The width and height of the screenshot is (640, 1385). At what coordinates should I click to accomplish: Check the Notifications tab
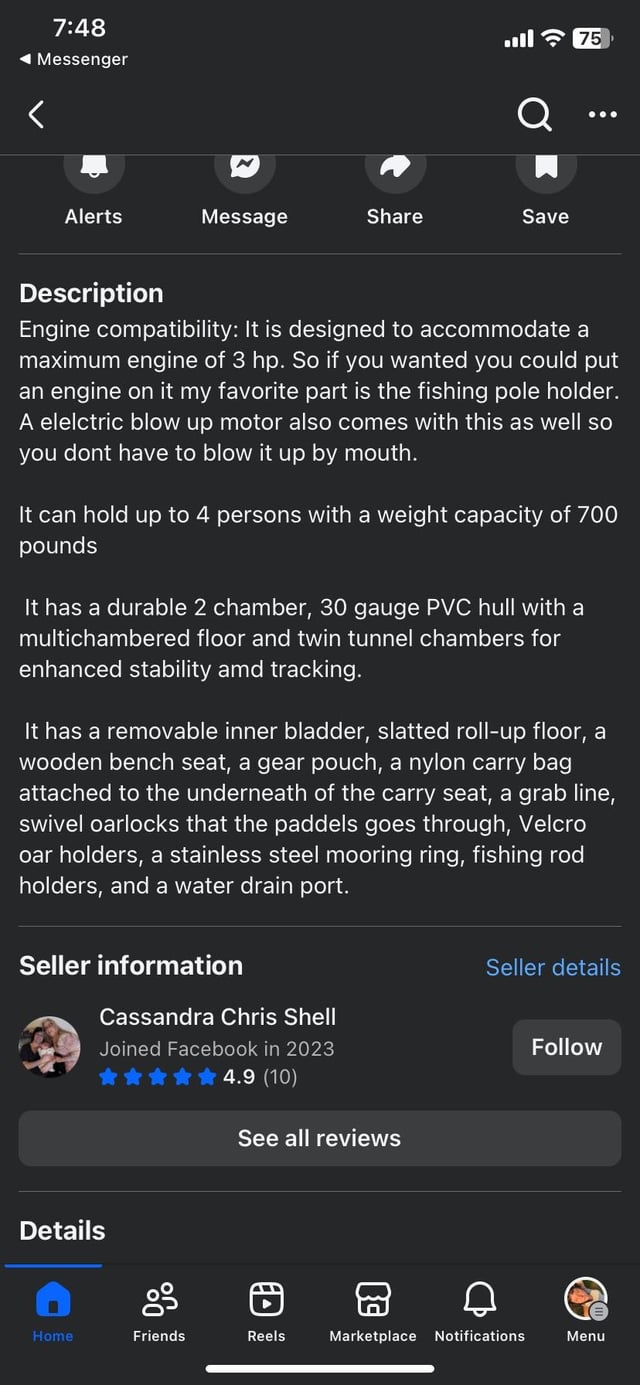pyautogui.click(x=480, y=1310)
